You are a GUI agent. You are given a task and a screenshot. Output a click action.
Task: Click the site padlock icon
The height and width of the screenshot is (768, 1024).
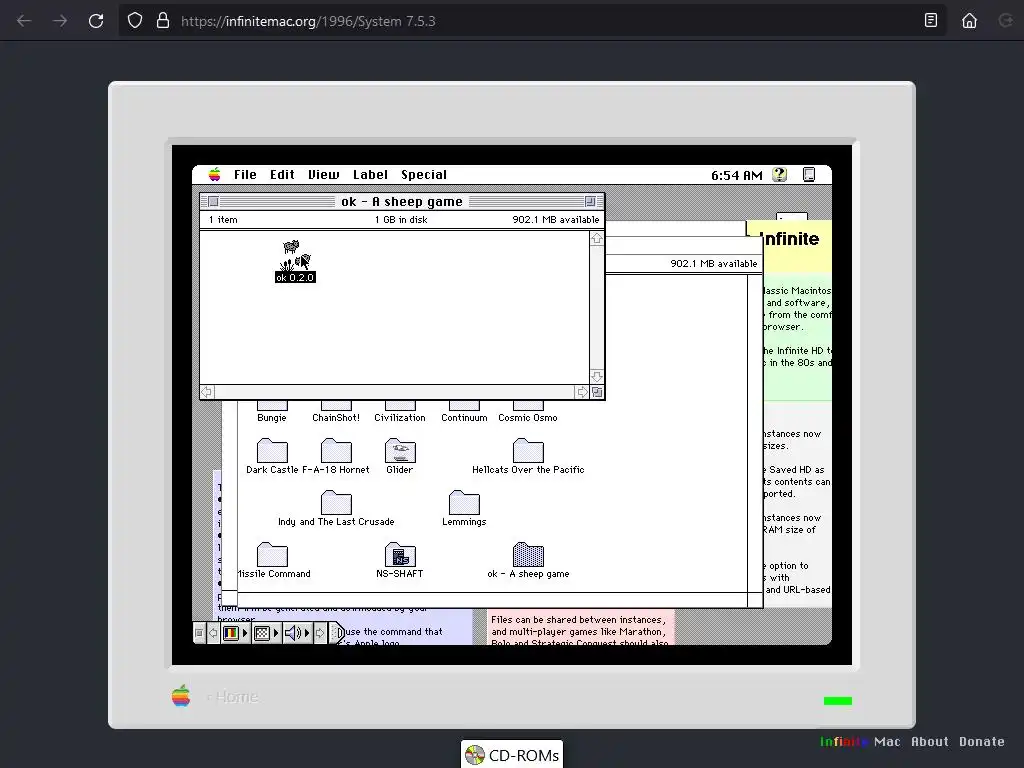click(x=163, y=21)
